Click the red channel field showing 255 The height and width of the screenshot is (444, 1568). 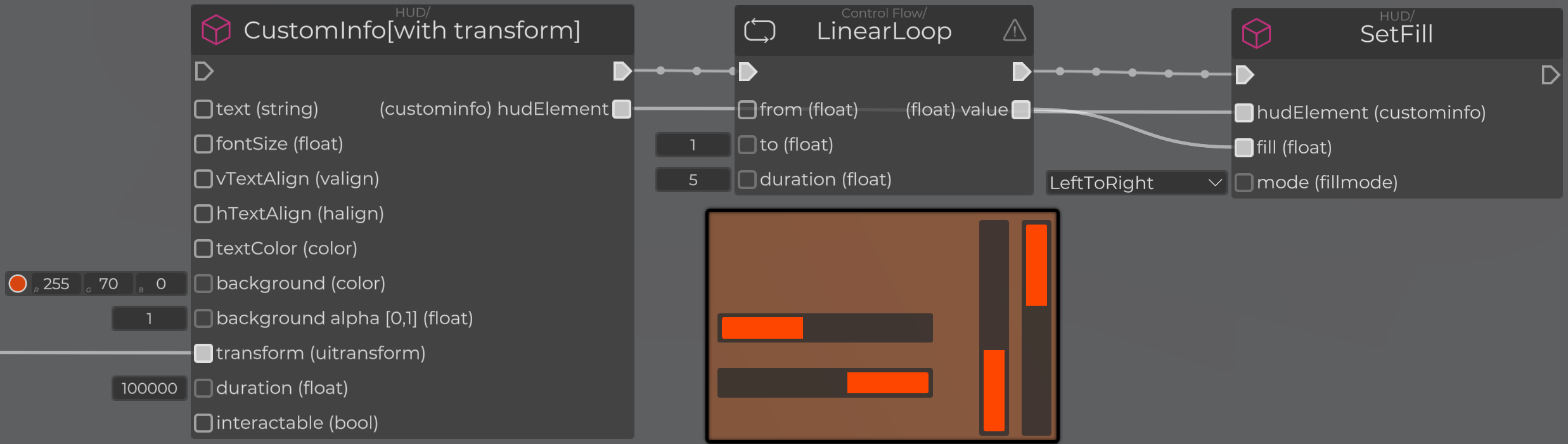(x=56, y=284)
